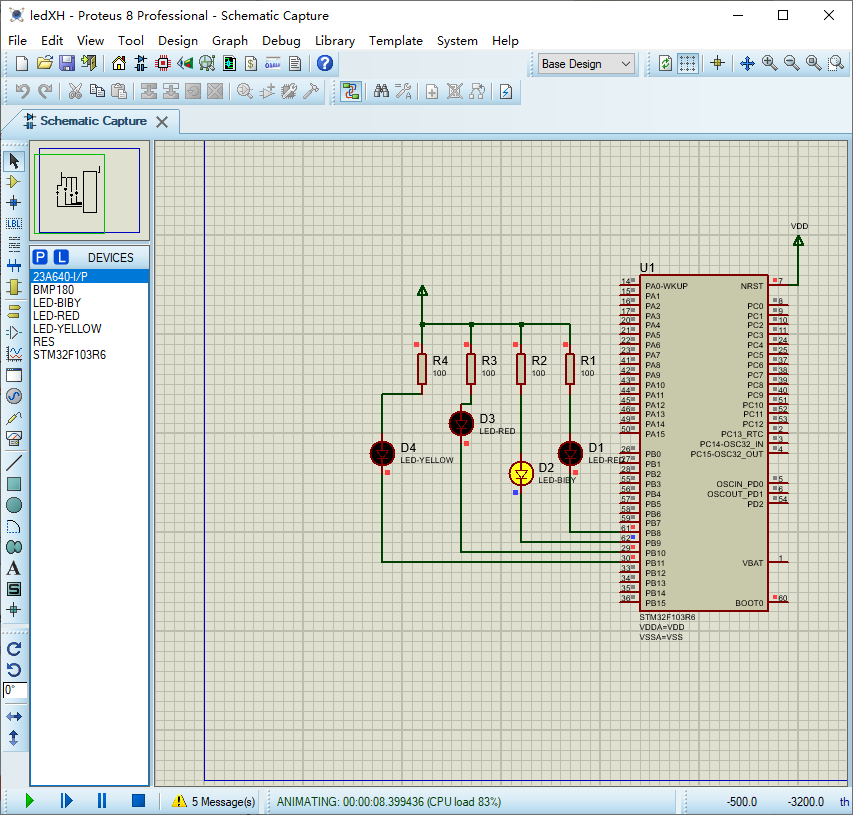Viewport: 853px width, 815px height.
Task: Click the lit D2 LED-BIBY component
Action: click(521, 473)
